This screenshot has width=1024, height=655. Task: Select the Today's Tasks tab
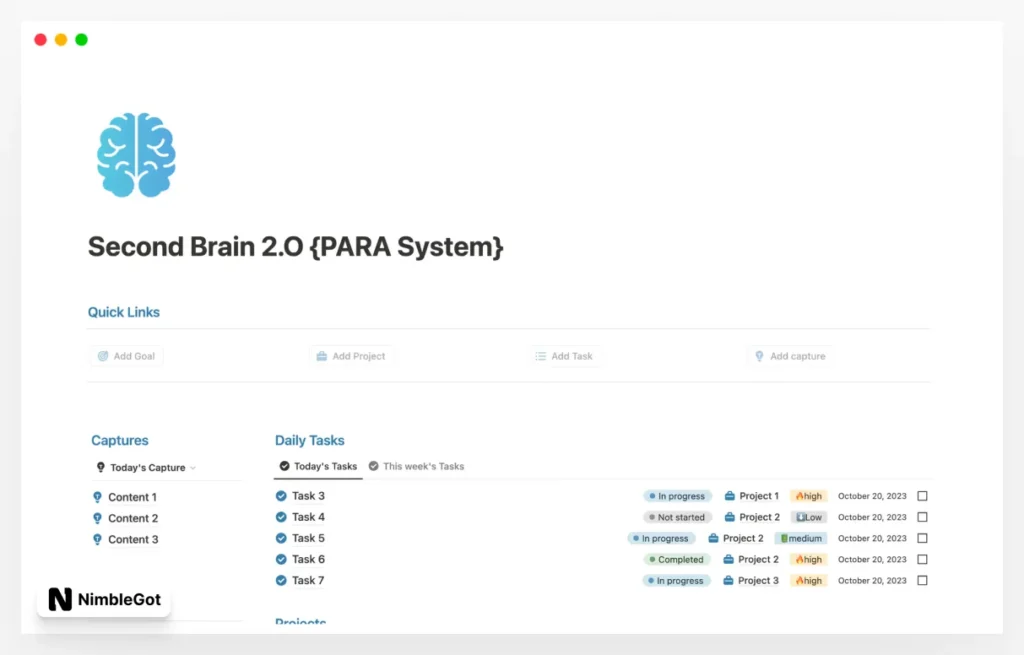(x=318, y=466)
